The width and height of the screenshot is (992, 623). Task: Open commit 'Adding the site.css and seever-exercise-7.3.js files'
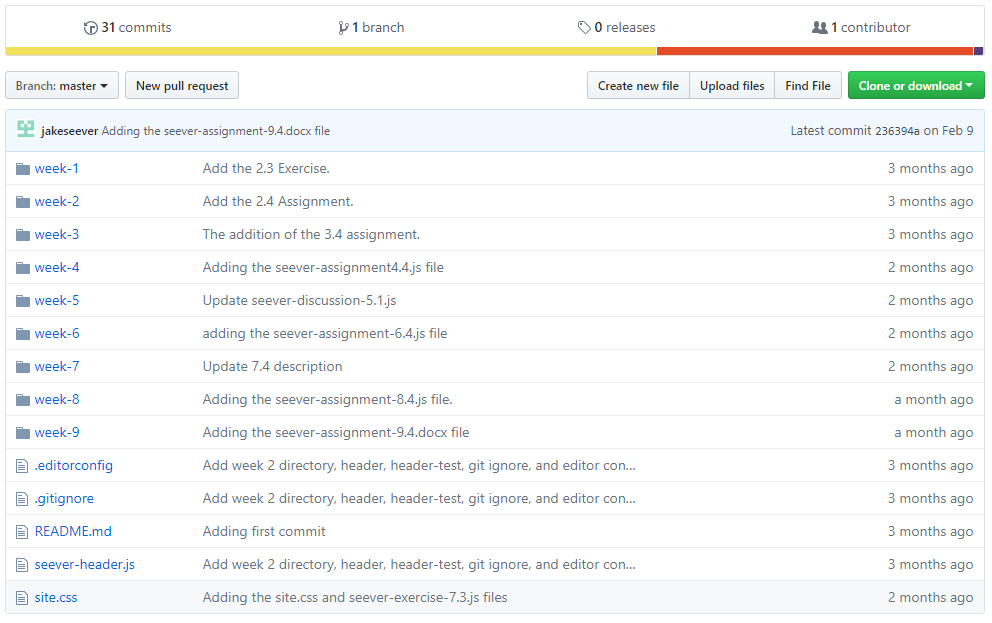355,597
